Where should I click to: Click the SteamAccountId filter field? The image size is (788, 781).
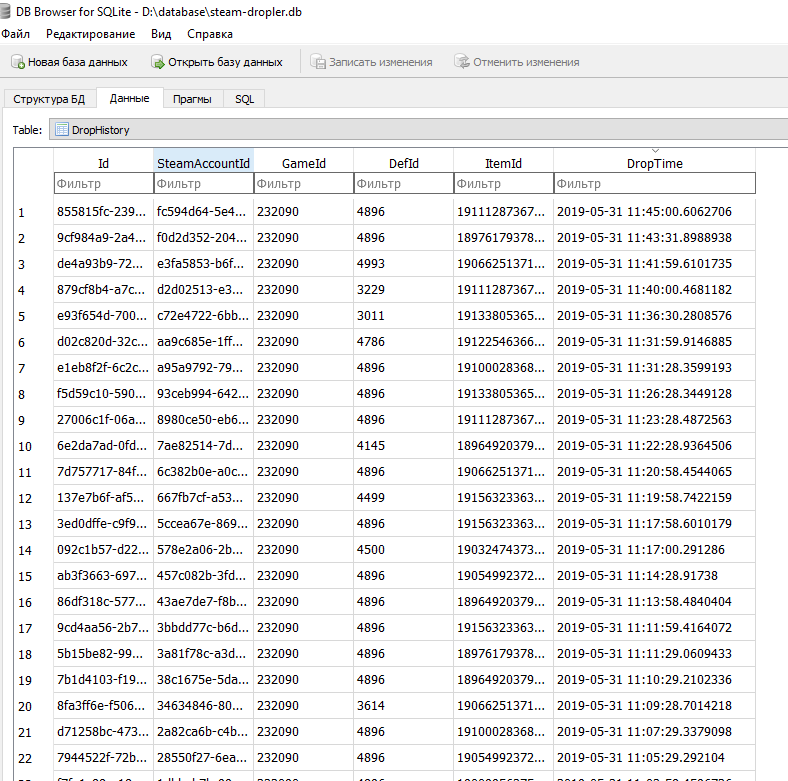point(204,183)
